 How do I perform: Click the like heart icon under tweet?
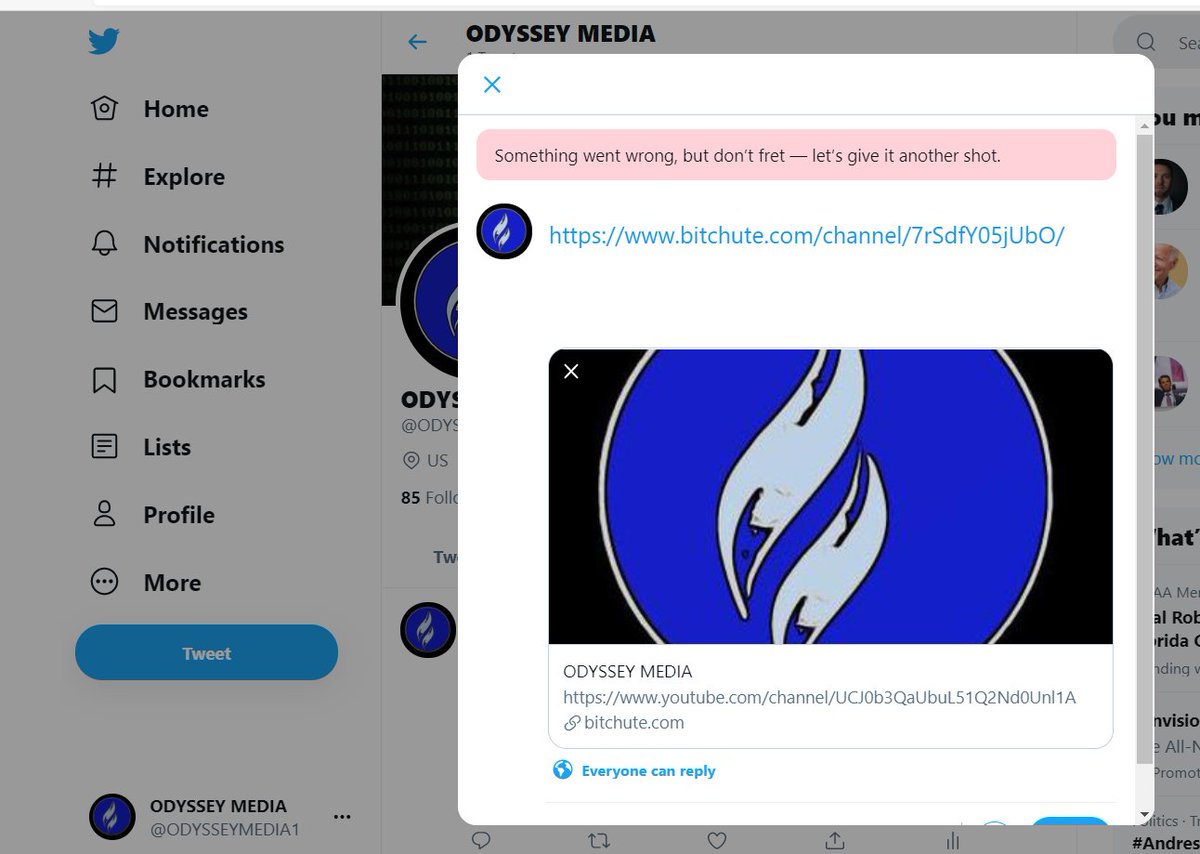[x=716, y=840]
